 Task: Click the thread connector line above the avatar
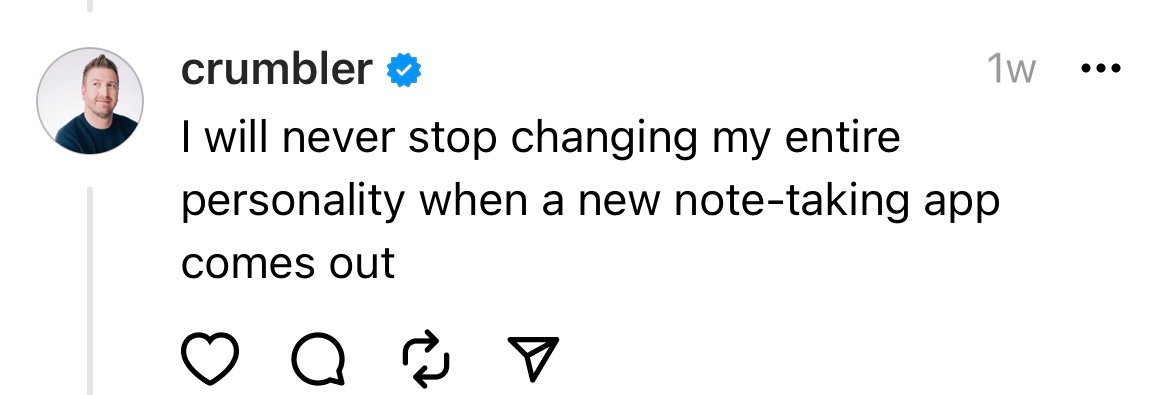pos(90,6)
